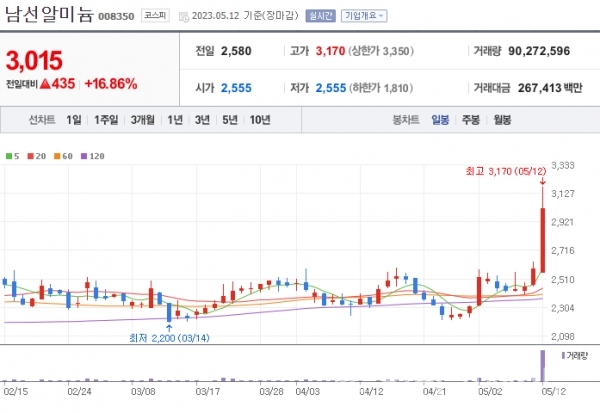The image size is (600, 413).
Task: Open the 기업개요 dropdown
Action: [x=363, y=17]
